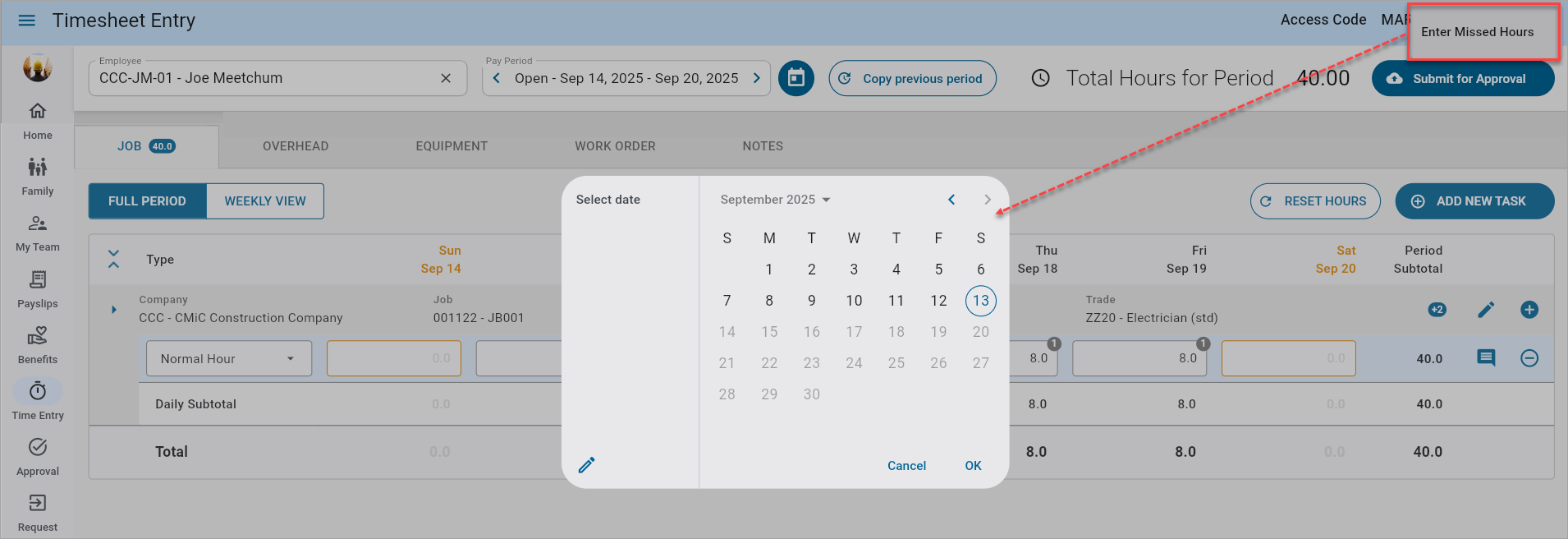Edit job row with pencil icon

point(1486,310)
